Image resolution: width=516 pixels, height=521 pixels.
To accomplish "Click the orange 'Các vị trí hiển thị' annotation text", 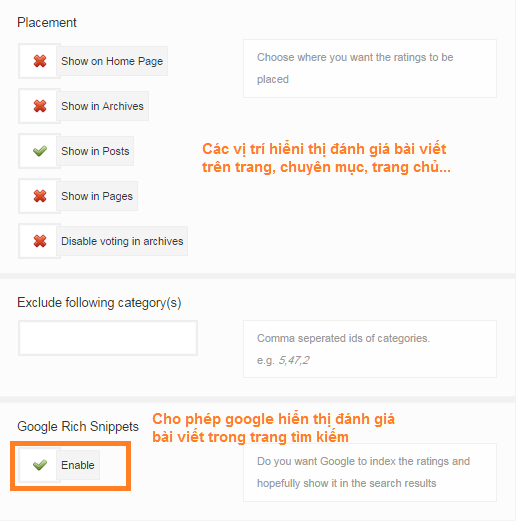I will (x=326, y=158).
